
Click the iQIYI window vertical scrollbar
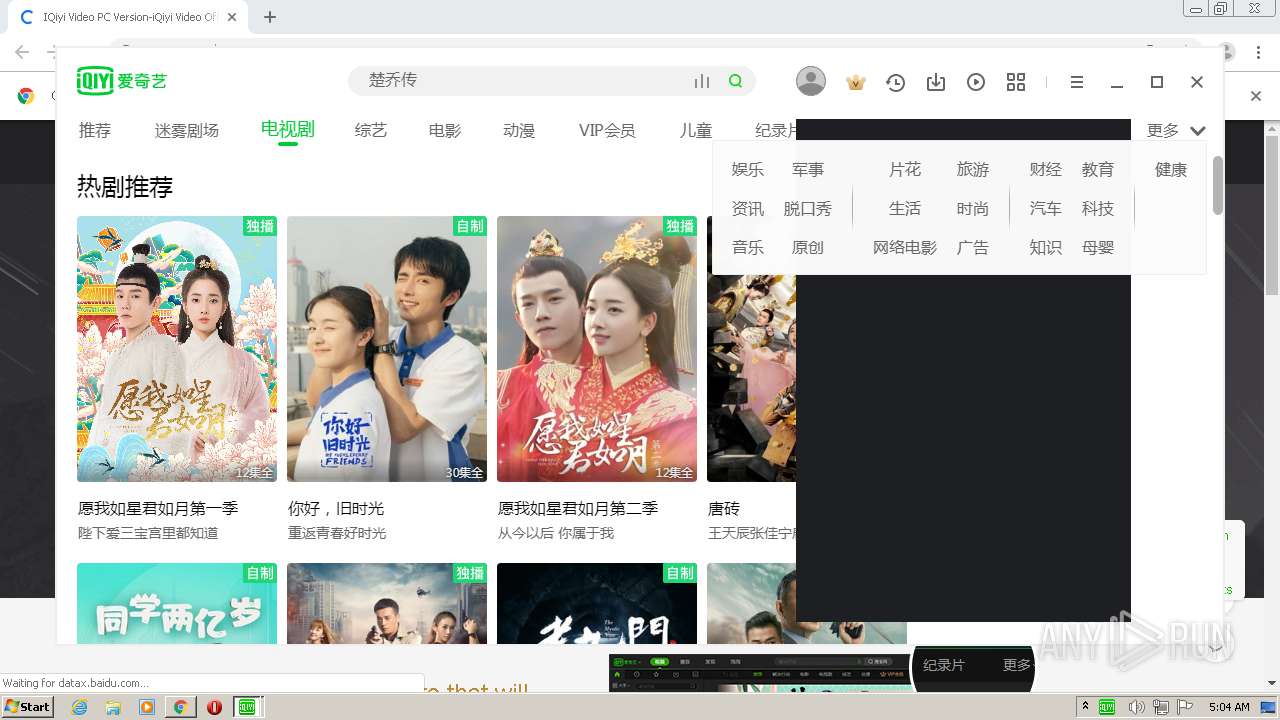pyautogui.click(x=1217, y=186)
